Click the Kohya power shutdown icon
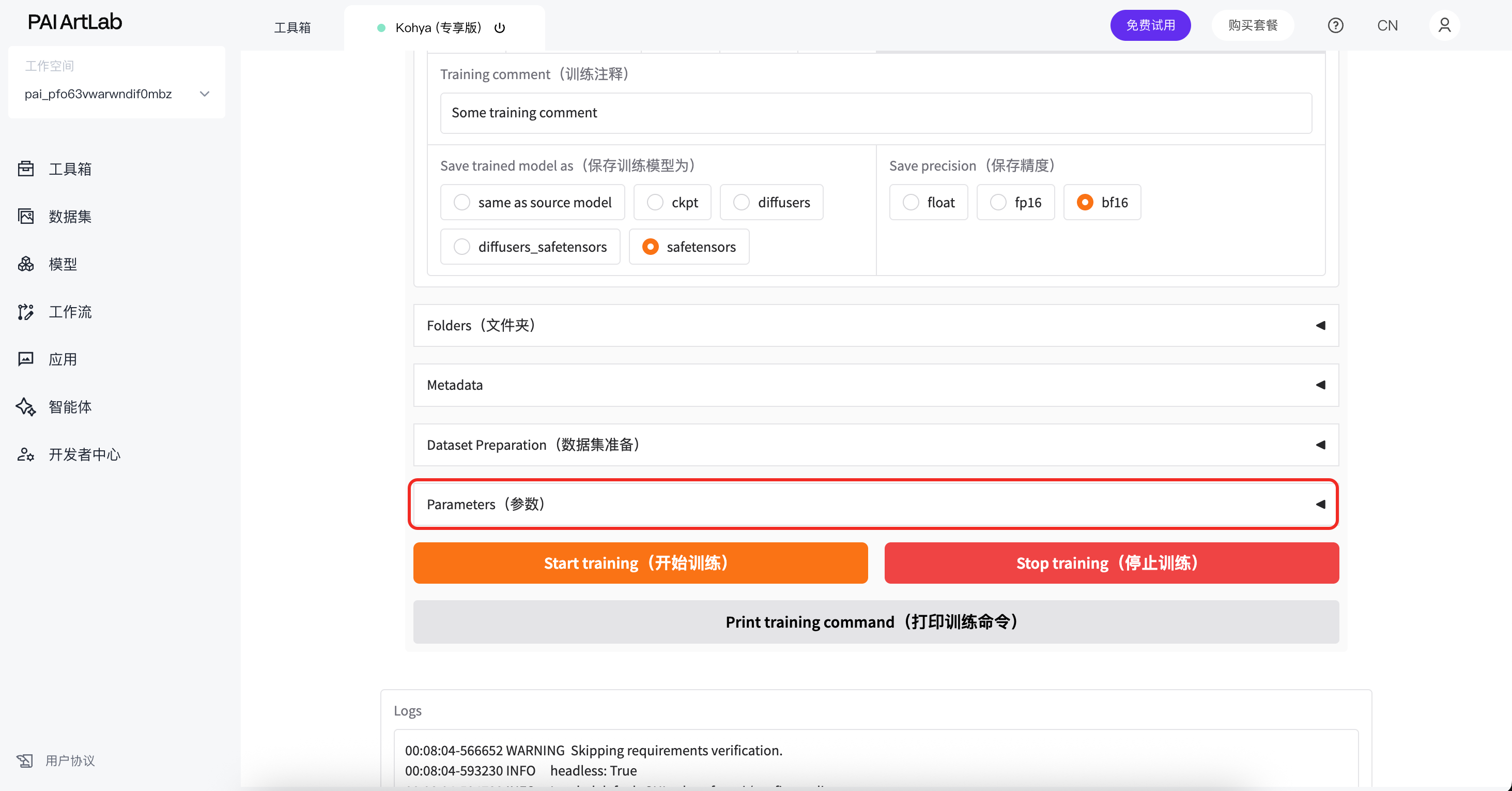Viewport: 1512px width, 791px height. (x=500, y=27)
